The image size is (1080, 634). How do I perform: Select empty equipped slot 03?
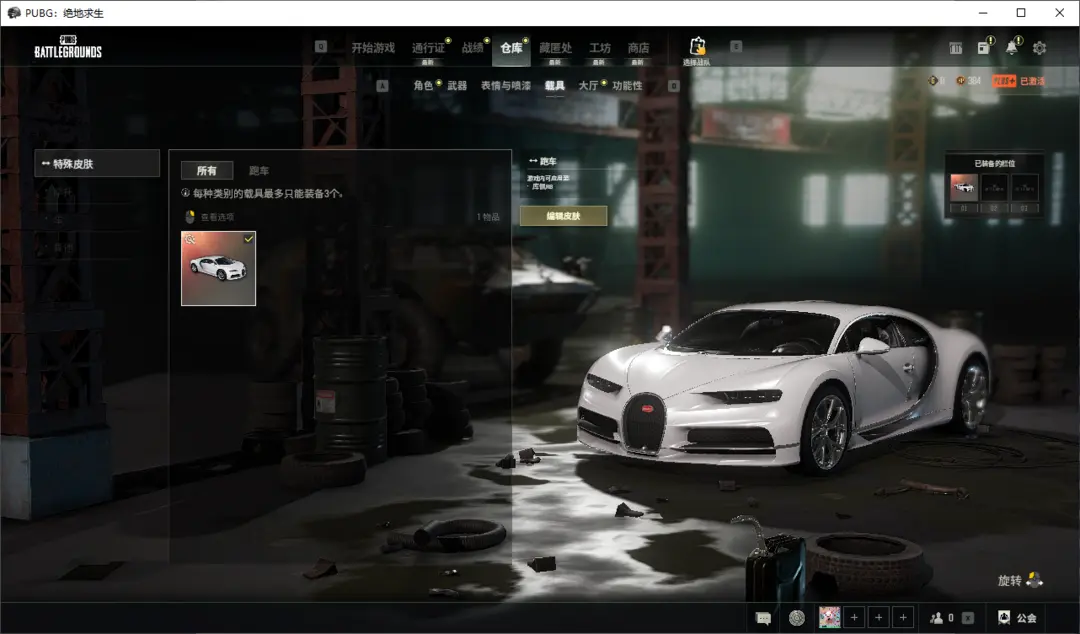tap(1024, 187)
